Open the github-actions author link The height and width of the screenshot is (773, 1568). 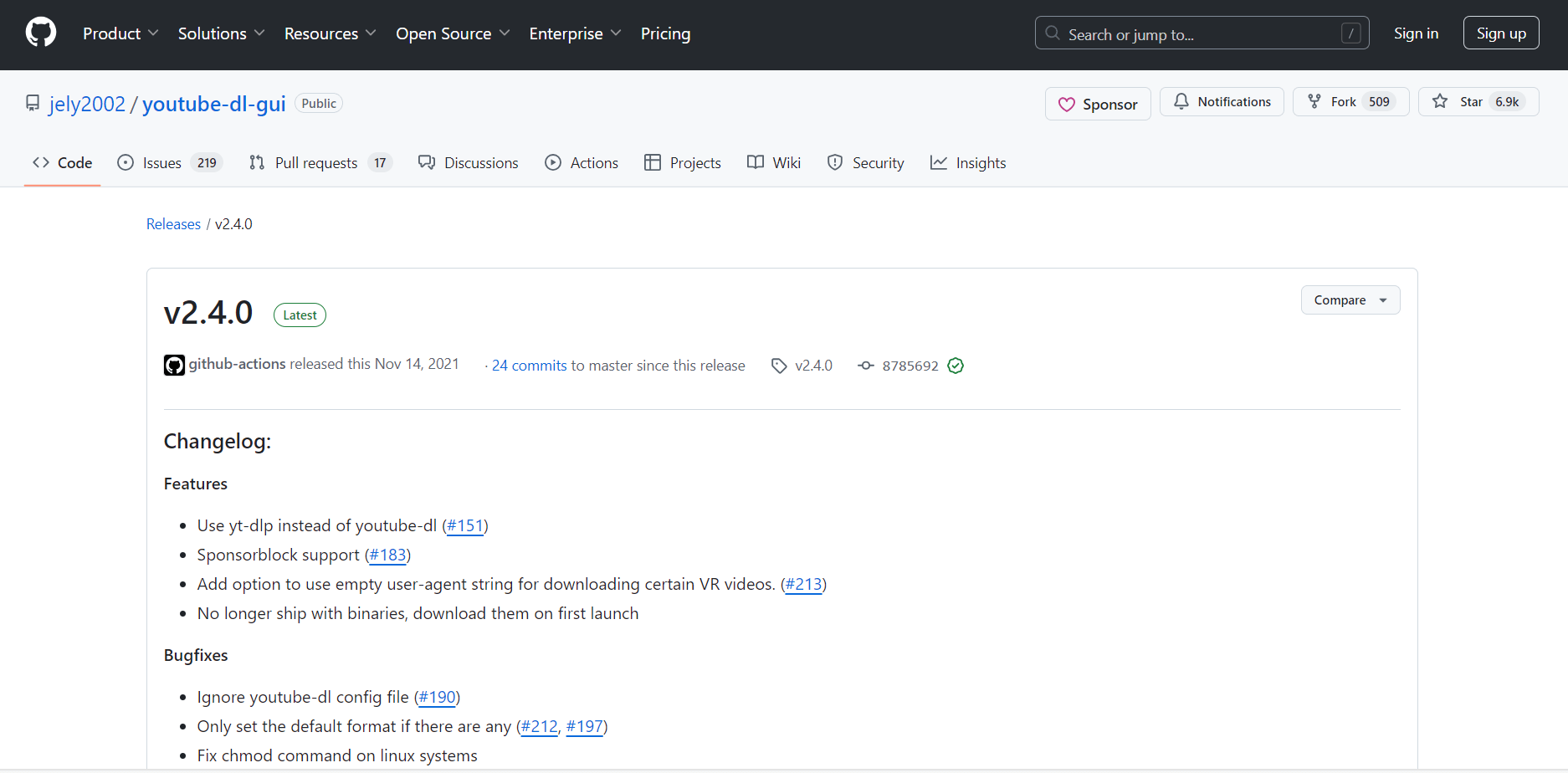point(238,364)
